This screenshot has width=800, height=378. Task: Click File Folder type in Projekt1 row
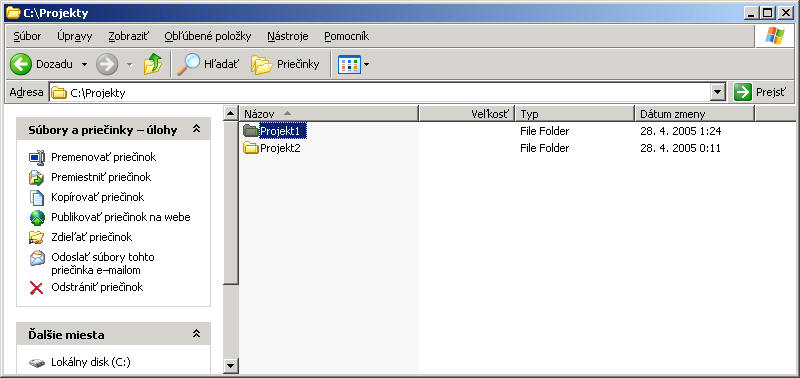coord(544,131)
